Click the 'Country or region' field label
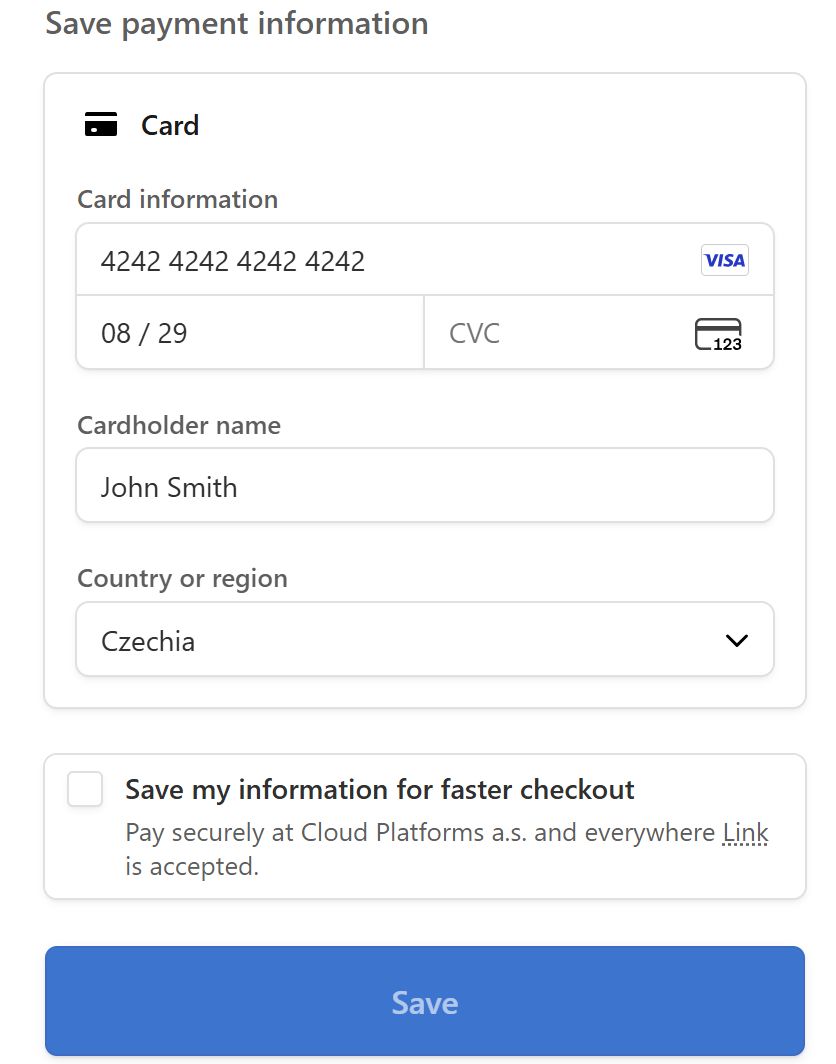836x1064 pixels. tap(182, 578)
